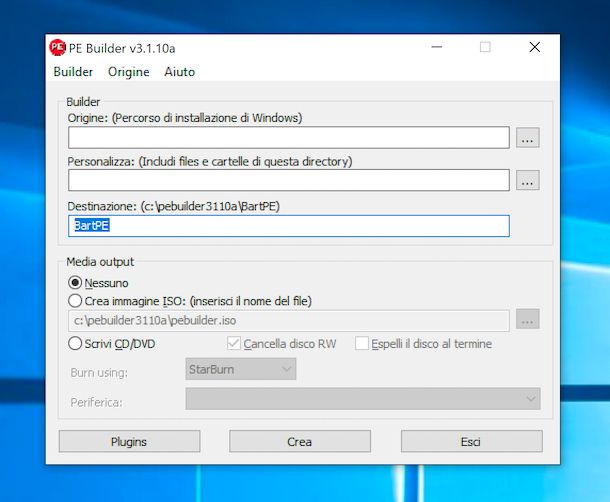Viewport: 610px width, 502px height.
Task: Click the Plugins button
Action: tap(129, 441)
